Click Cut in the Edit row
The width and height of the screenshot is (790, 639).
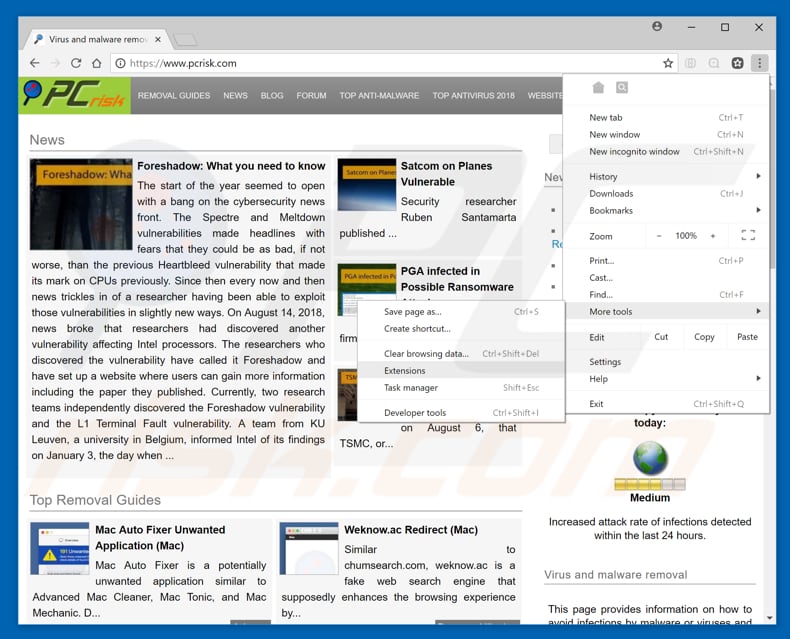pos(661,337)
